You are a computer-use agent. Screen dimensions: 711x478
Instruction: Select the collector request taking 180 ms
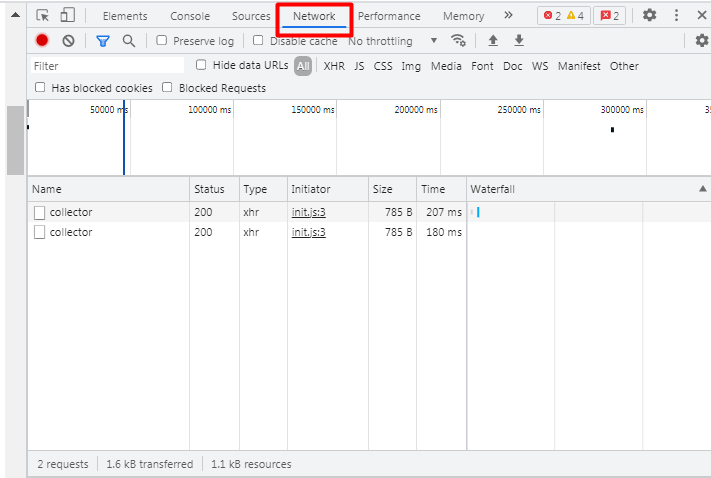369,232
